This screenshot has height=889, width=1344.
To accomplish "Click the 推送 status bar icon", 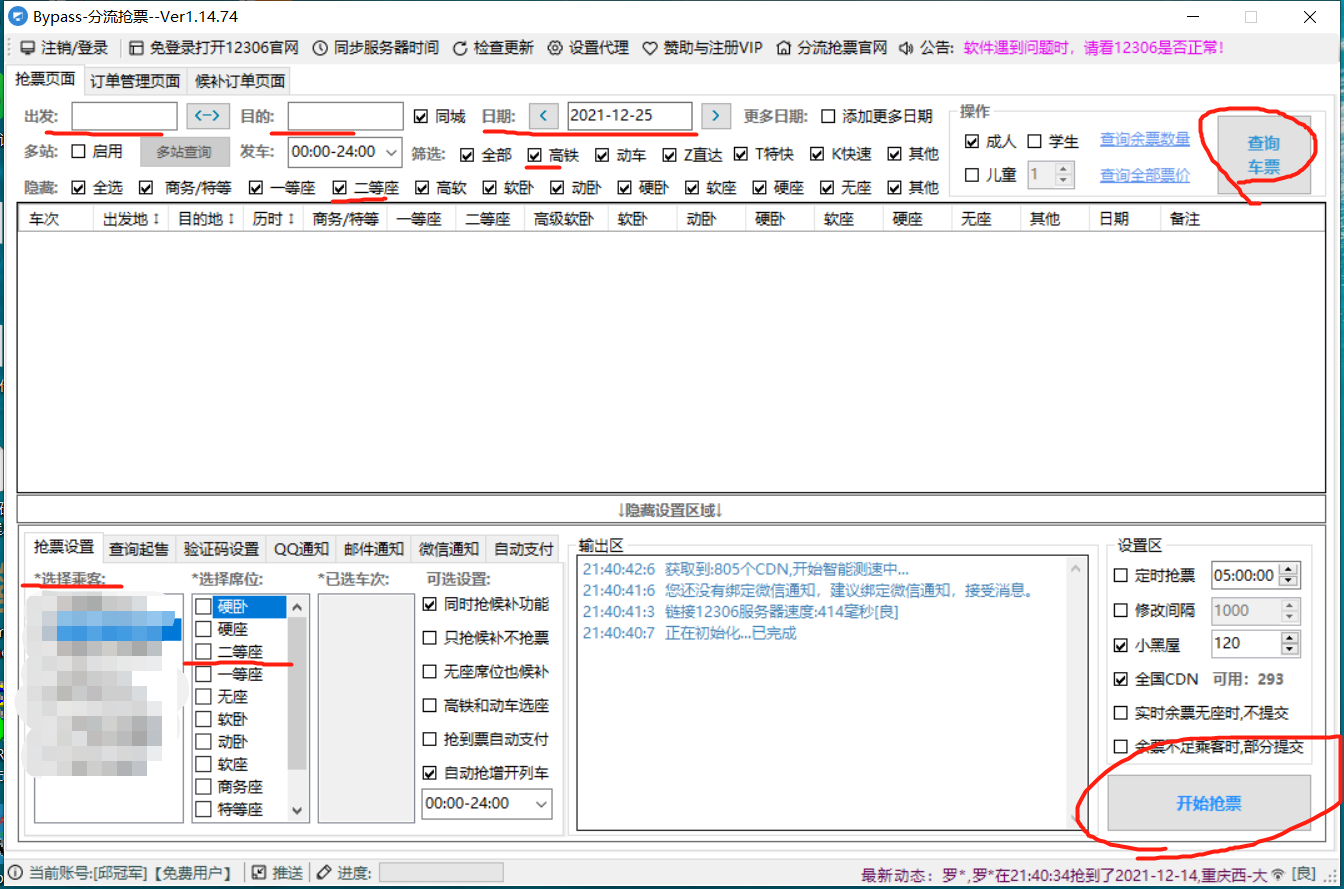I will [x=258, y=873].
